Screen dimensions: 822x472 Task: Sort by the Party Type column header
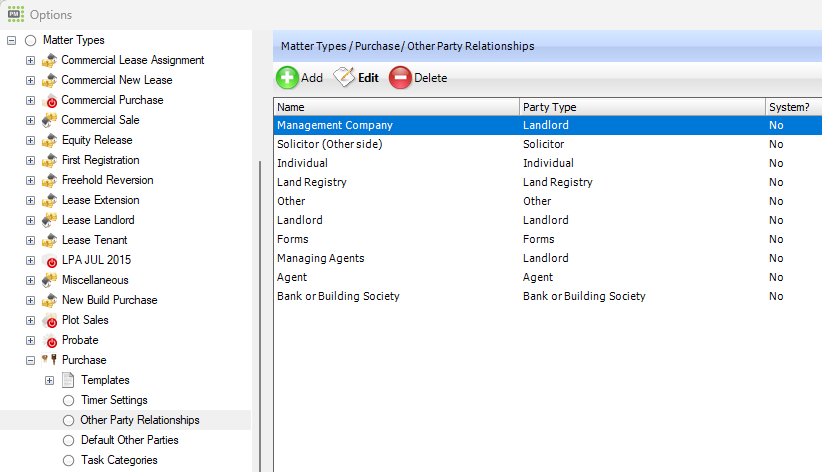(x=642, y=107)
